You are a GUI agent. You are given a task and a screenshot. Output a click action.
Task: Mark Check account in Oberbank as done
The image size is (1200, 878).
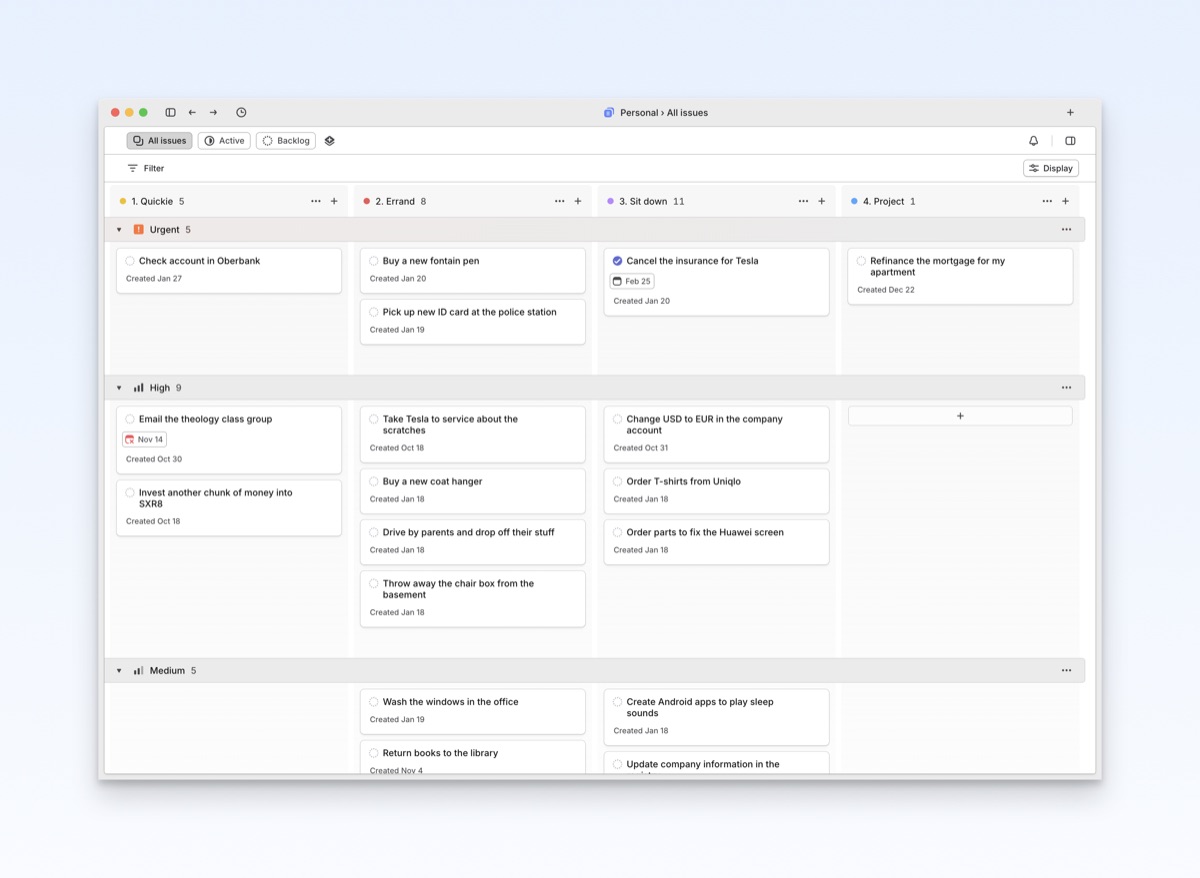[x=131, y=260]
